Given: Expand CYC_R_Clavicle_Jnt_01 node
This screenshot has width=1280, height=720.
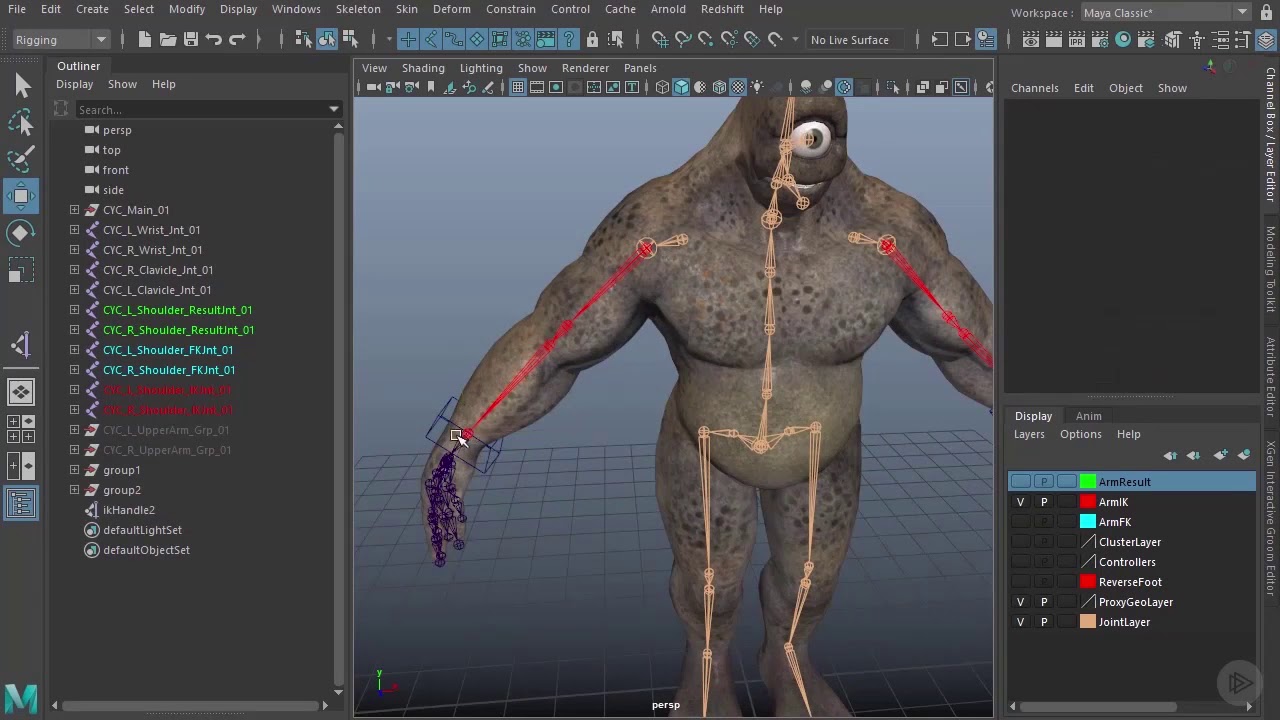Looking at the screenshot, I should (74, 270).
